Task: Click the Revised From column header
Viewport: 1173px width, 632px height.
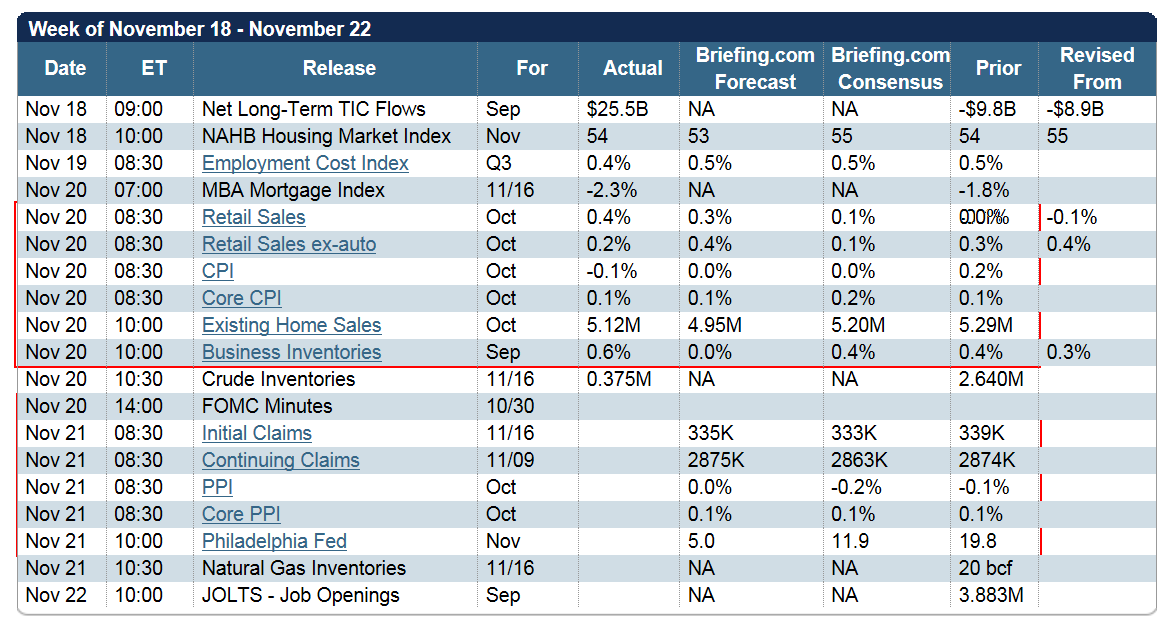Action: pyautogui.click(x=1097, y=68)
